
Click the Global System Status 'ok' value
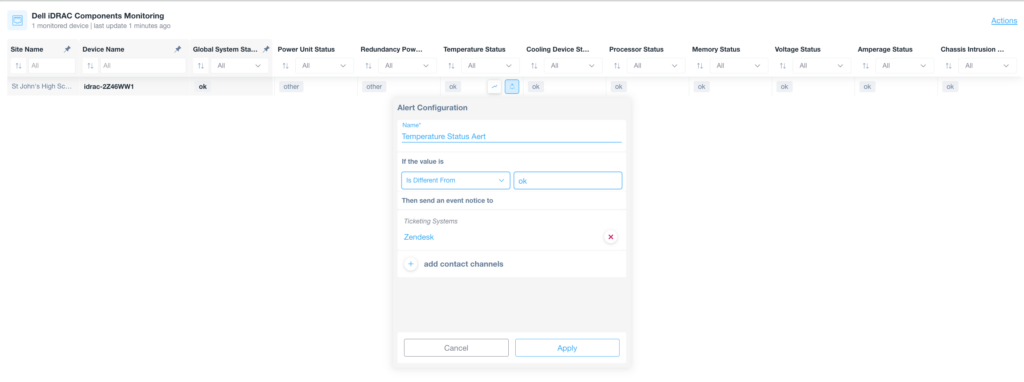[202, 86]
